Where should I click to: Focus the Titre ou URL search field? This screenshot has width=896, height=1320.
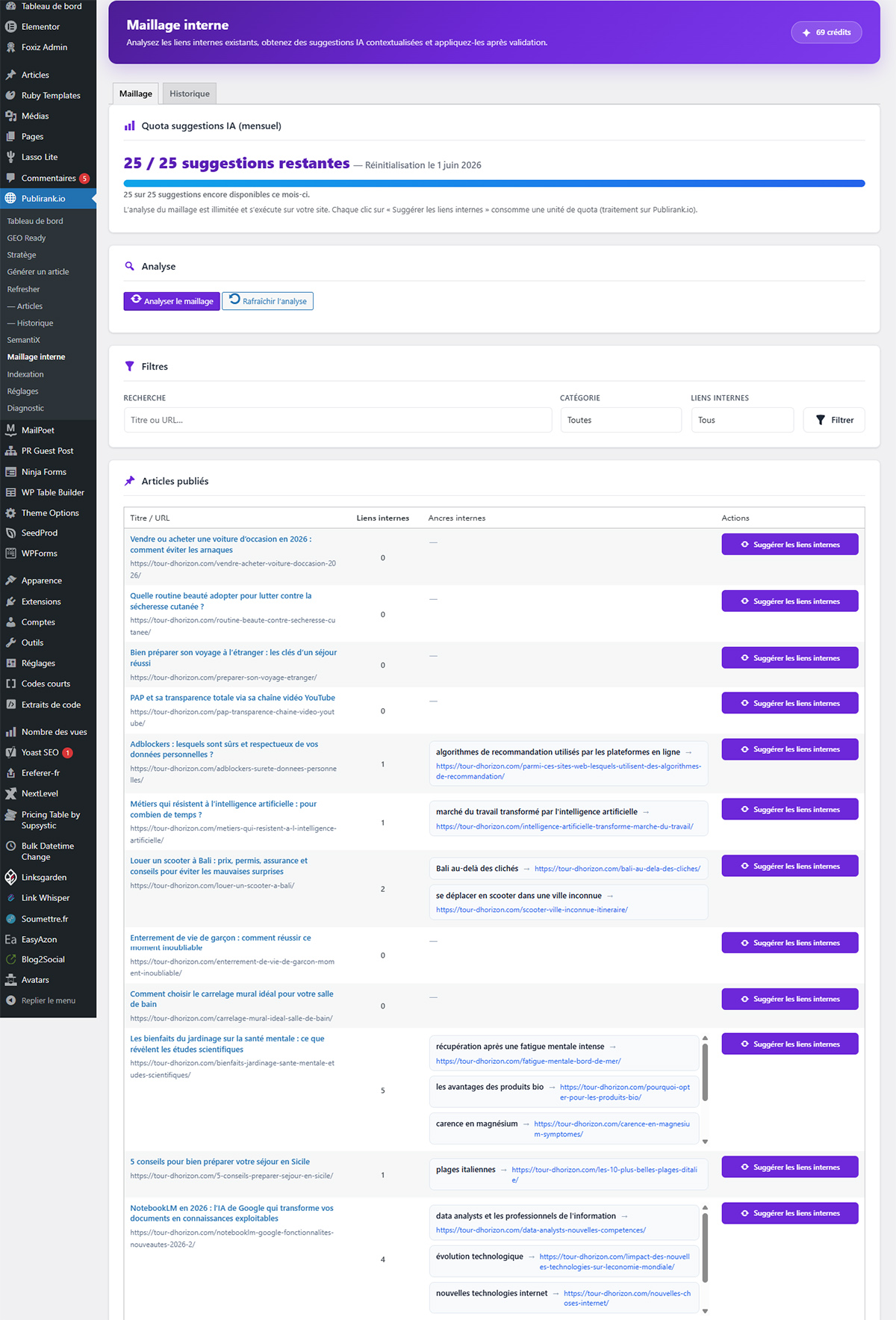(x=338, y=420)
